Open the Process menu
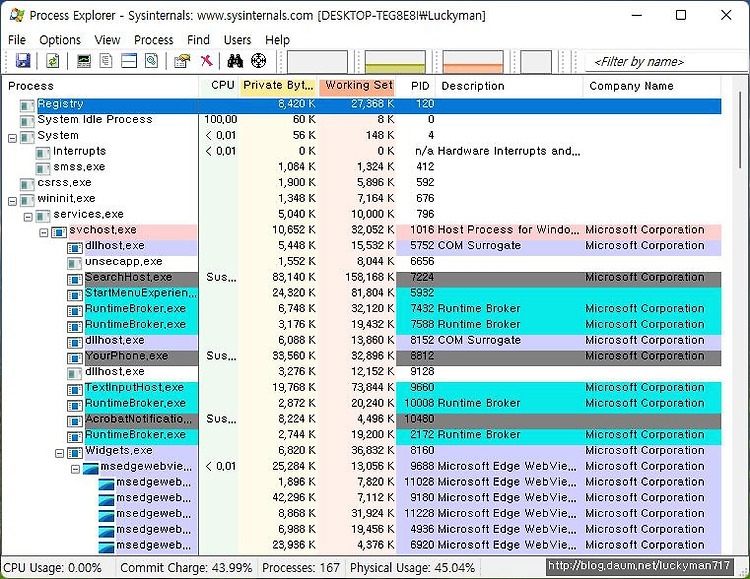Viewport: 750px width, 579px height. pos(154,40)
